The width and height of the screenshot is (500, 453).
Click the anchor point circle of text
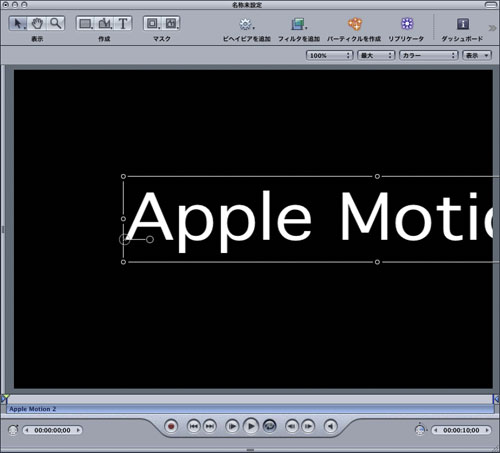[125, 239]
